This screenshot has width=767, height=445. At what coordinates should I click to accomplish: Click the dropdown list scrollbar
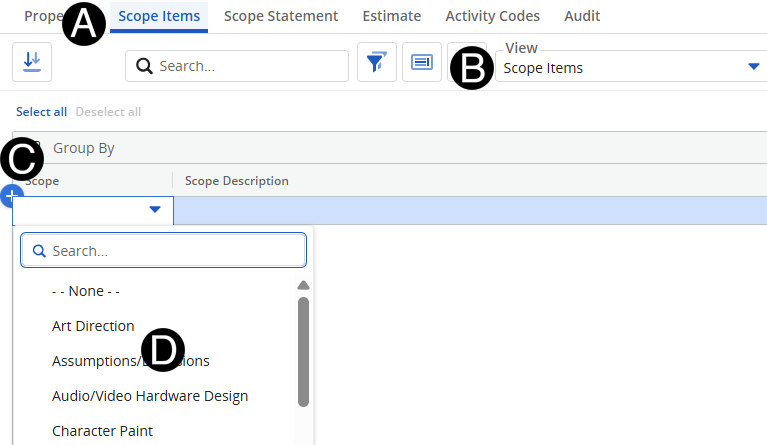click(303, 350)
